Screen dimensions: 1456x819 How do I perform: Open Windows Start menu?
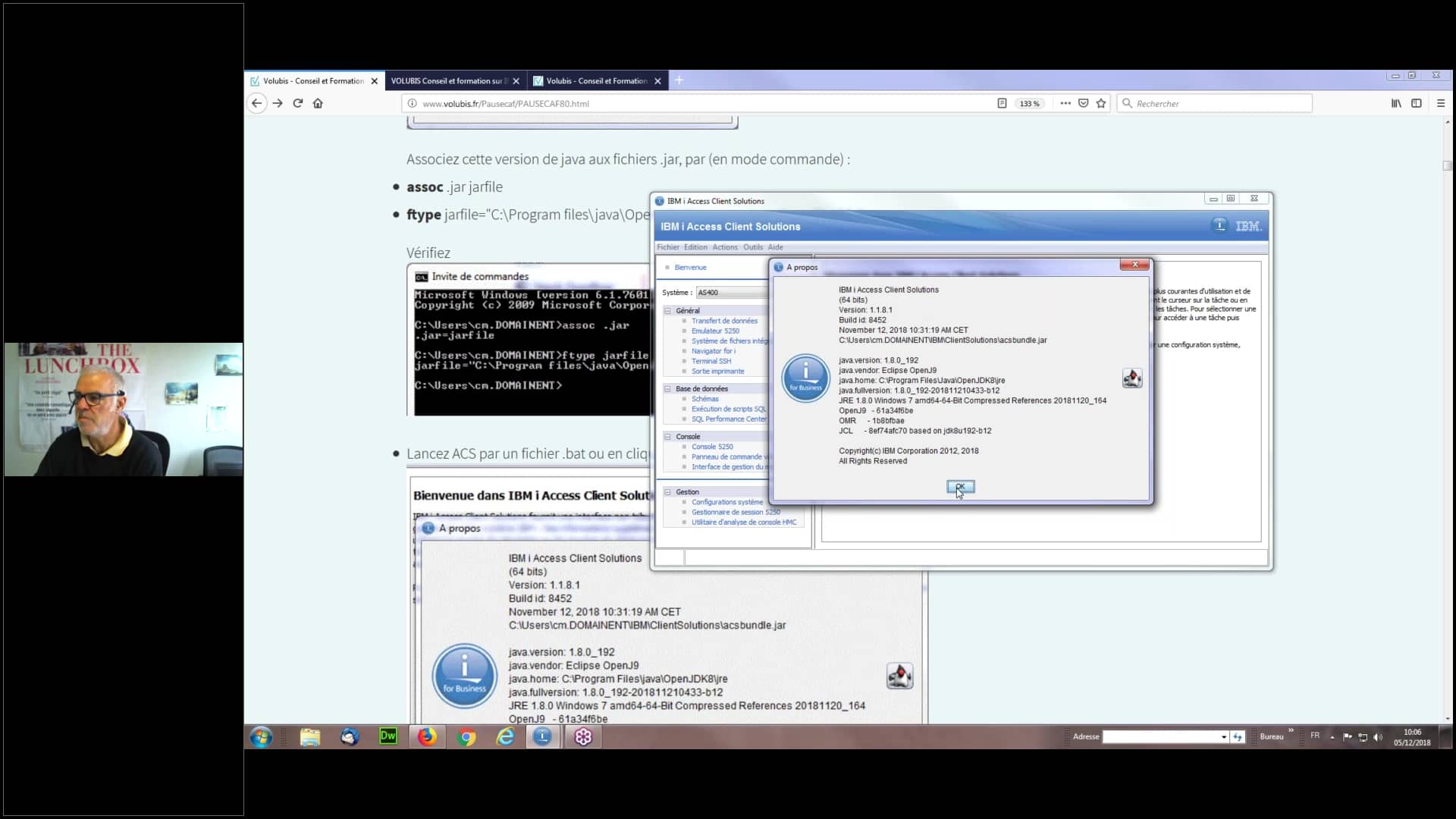pyautogui.click(x=261, y=736)
